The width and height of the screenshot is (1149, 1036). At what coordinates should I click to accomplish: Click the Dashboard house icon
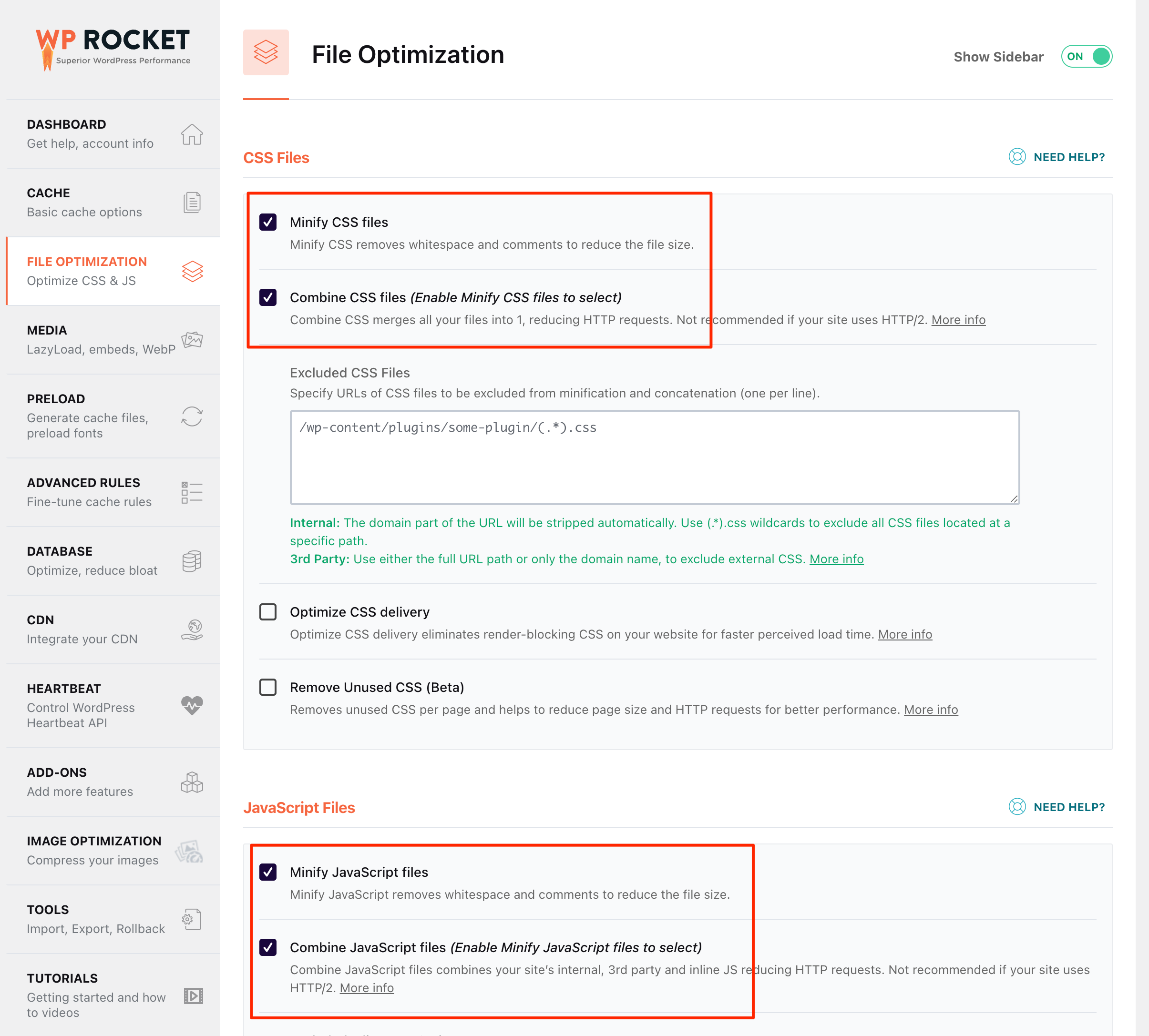click(192, 134)
